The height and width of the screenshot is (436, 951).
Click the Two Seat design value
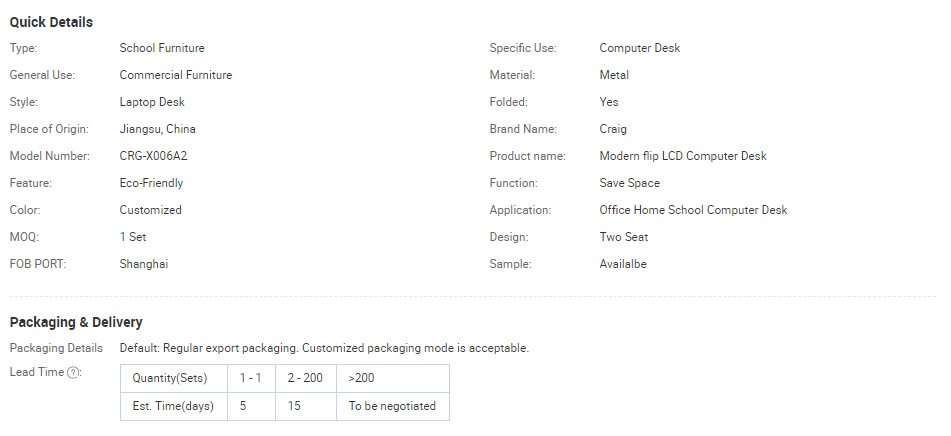[624, 237]
